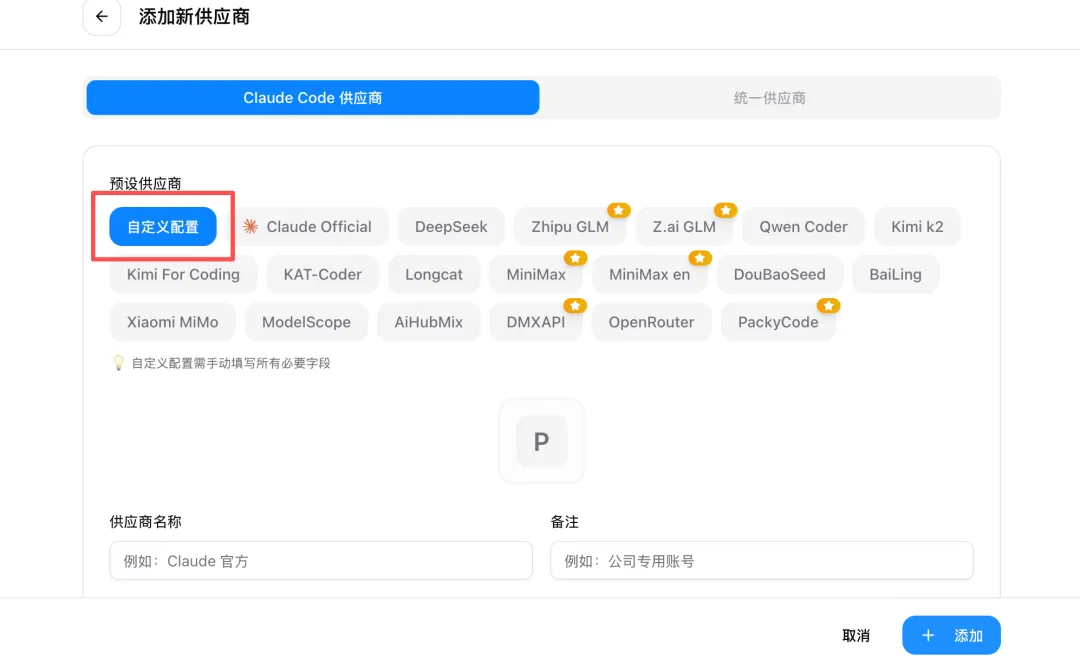1080x659 pixels.
Task: Click the 预设供应商 section label
Action: (145, 184)
